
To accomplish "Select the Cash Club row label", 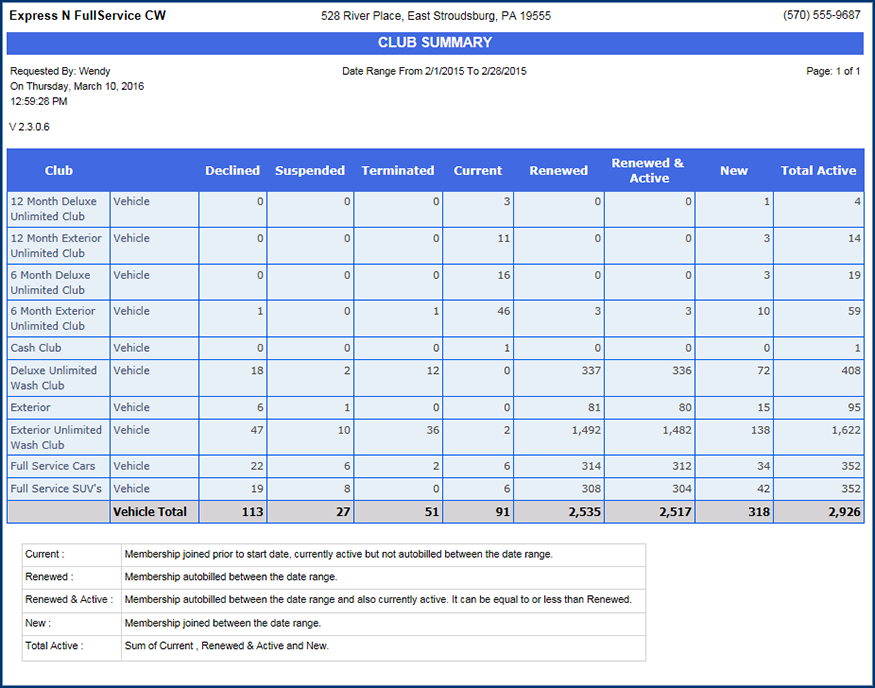I will tap(36, 348).
